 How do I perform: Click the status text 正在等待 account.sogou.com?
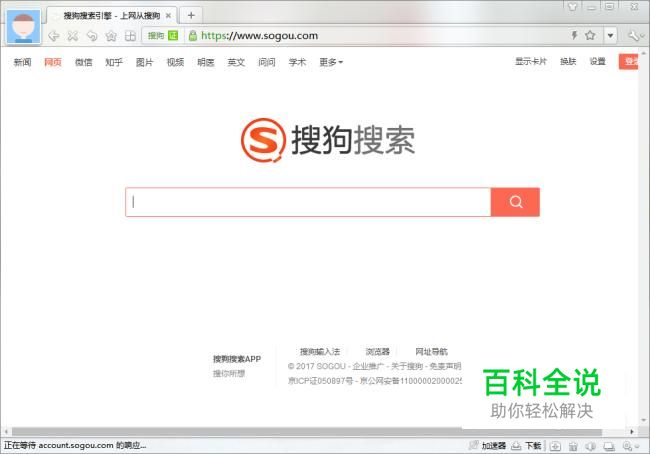(75, 446)
